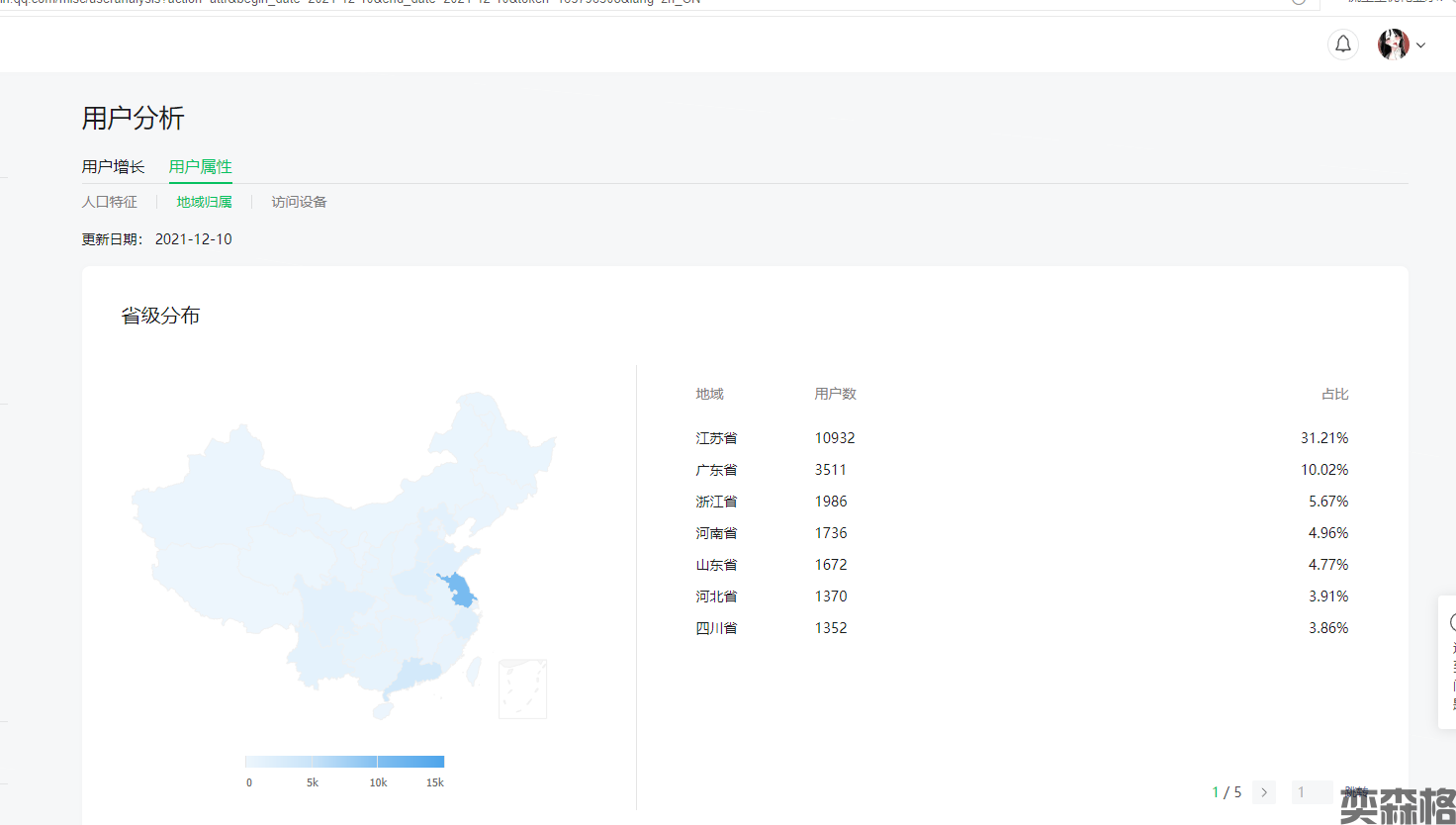Screen dimensions: 1456x825
Task: Click the 占比 column header
Action: click(x=1334, y=394)
